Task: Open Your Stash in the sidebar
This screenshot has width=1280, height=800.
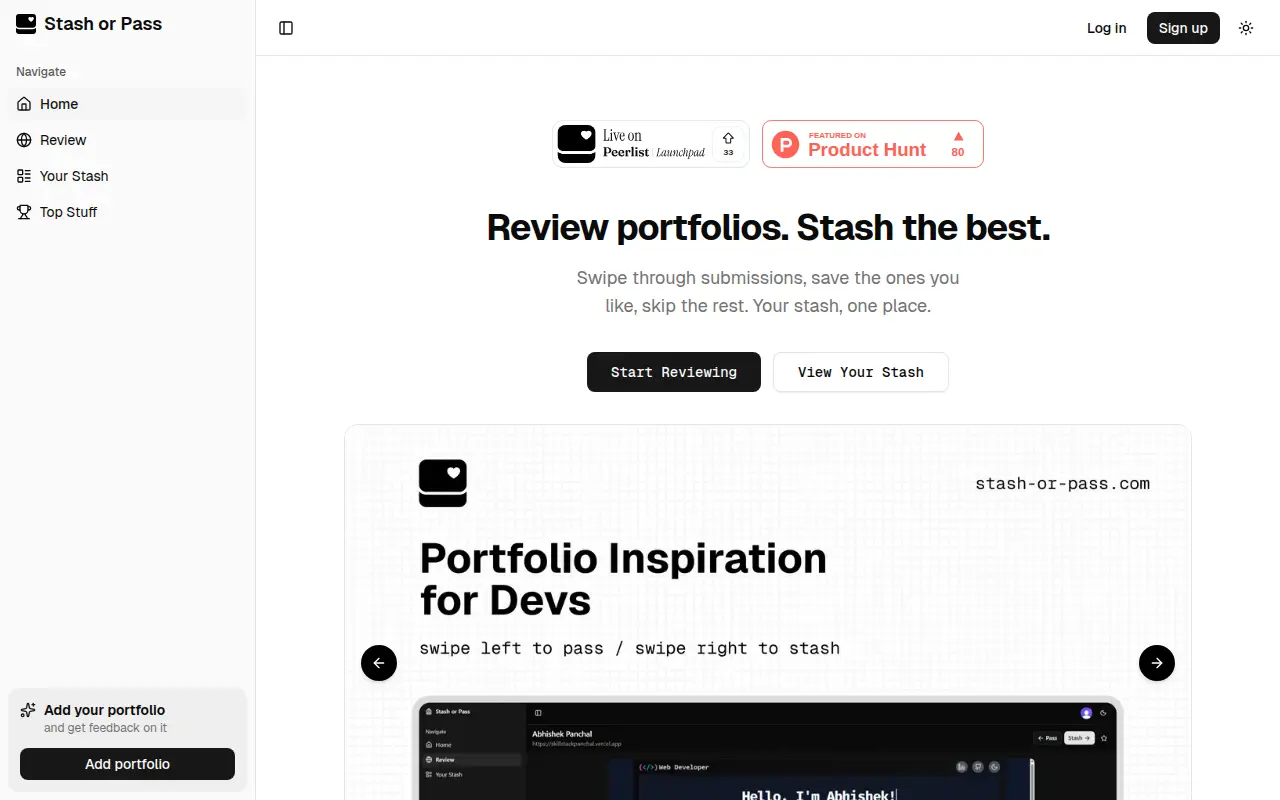Action: point(128,176)
